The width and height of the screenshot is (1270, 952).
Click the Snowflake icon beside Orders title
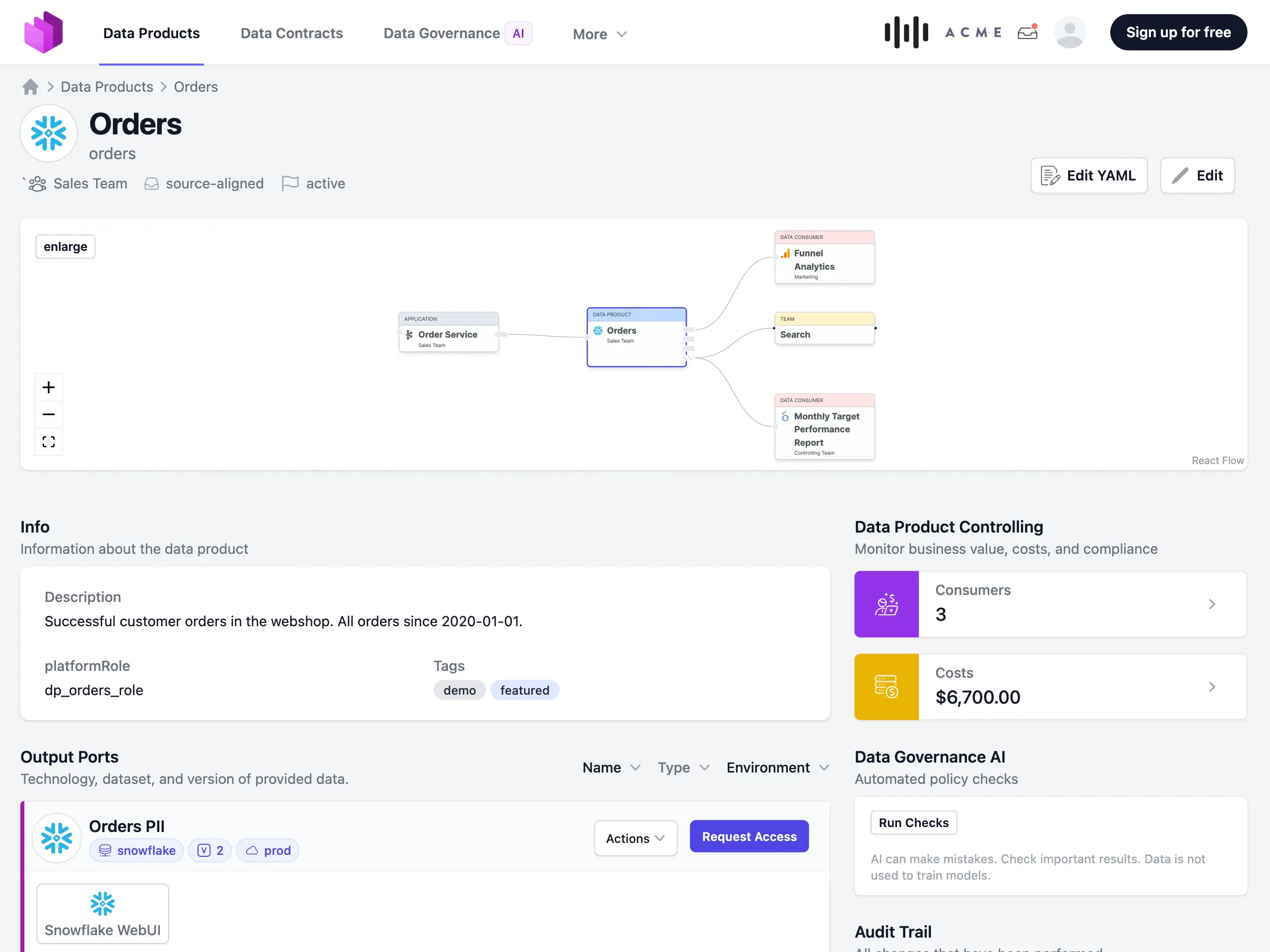tap(48, 132)
